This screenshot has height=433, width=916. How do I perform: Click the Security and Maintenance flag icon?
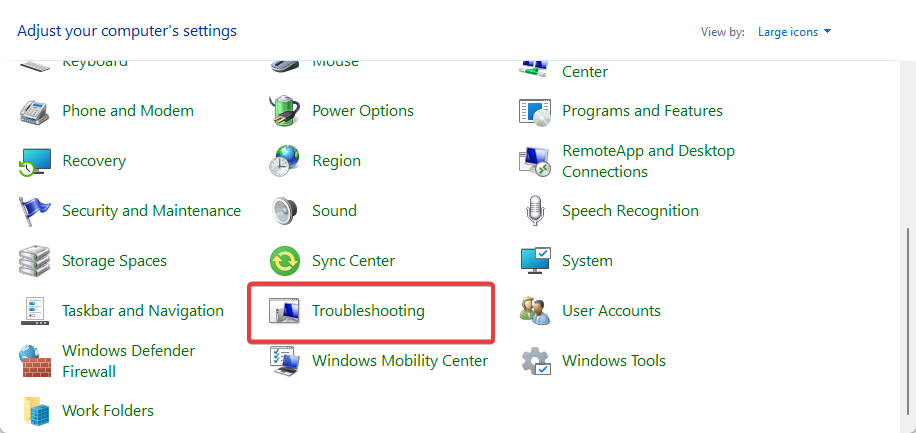(35, 211)
